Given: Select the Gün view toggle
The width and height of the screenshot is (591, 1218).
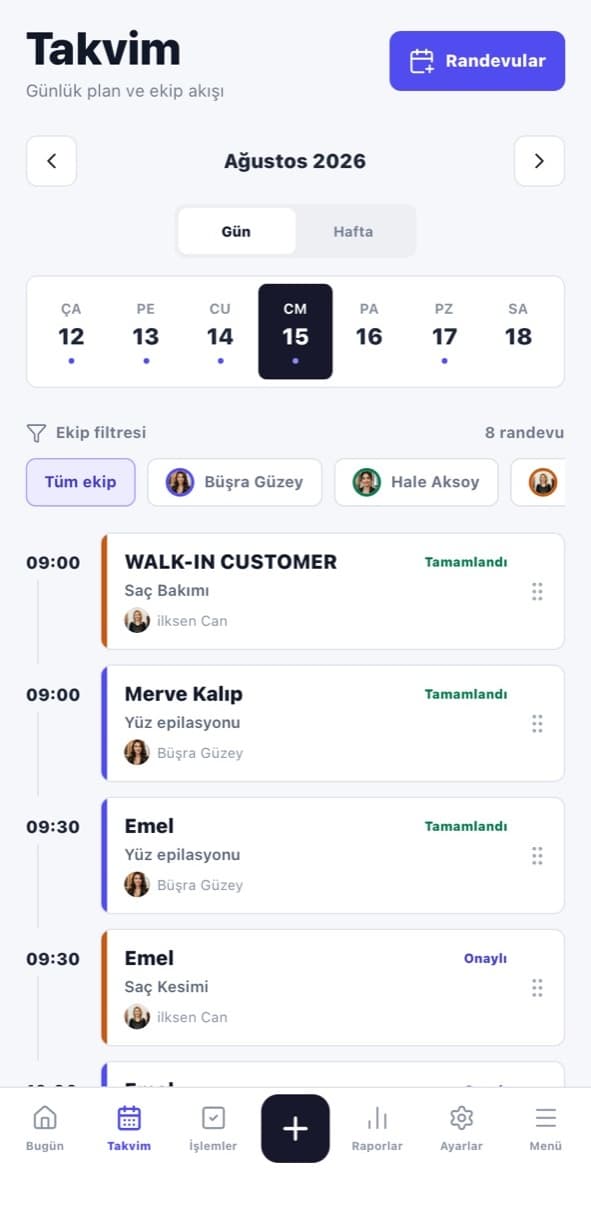Looking at the screenshot, I should tap(236, 231).
